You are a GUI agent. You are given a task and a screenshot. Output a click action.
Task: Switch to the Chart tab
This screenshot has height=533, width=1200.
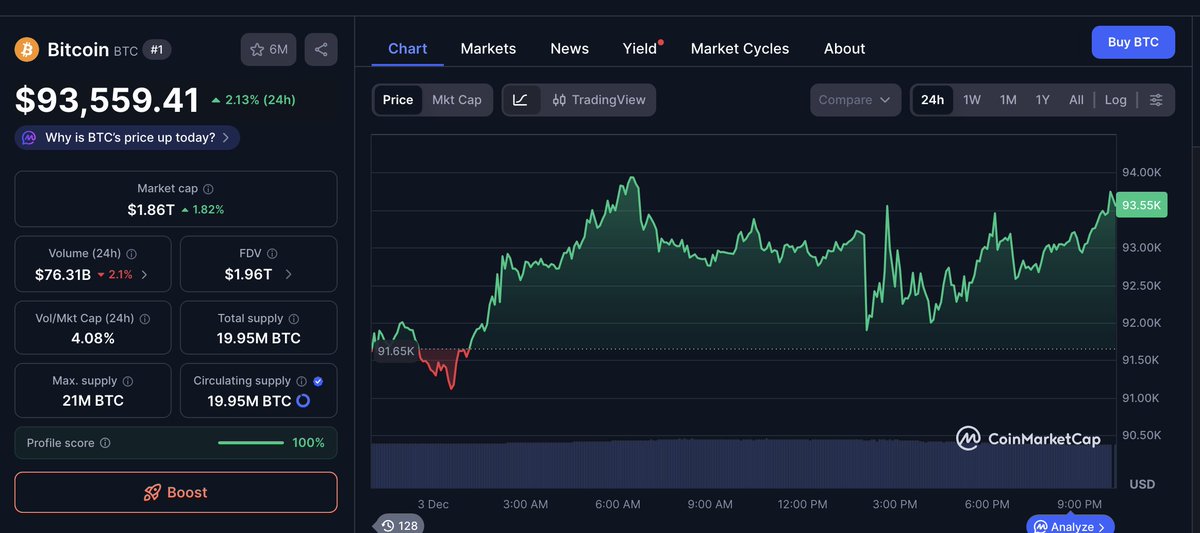tap(407, 48)
